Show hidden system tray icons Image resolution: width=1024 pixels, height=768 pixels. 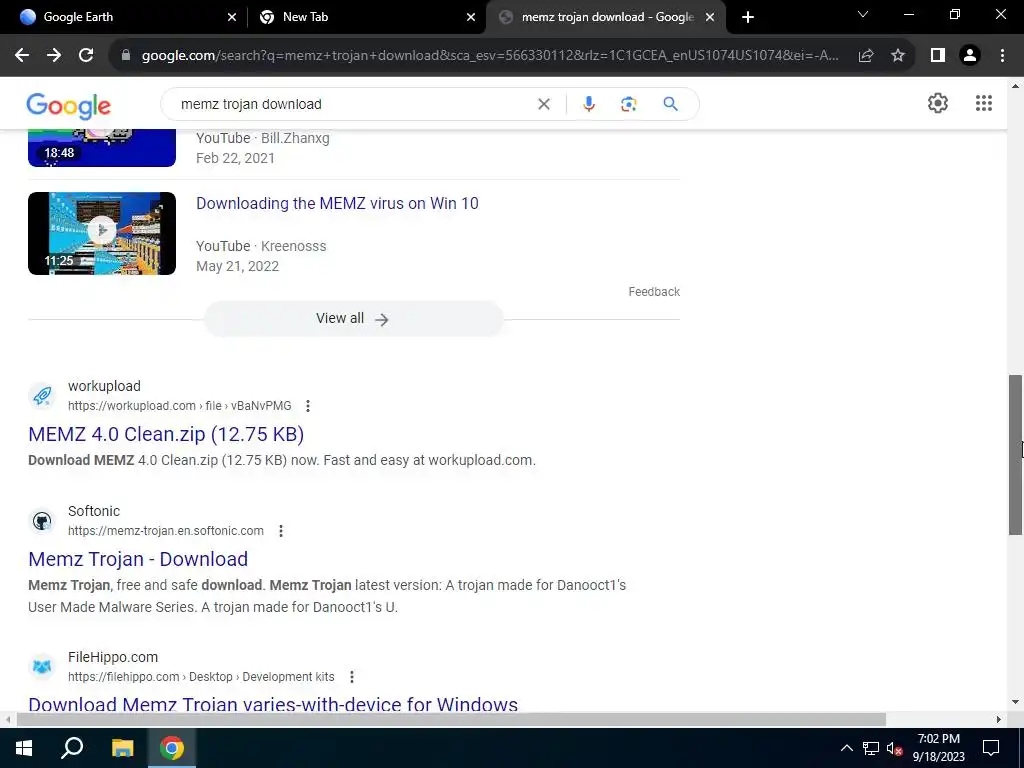846,748
